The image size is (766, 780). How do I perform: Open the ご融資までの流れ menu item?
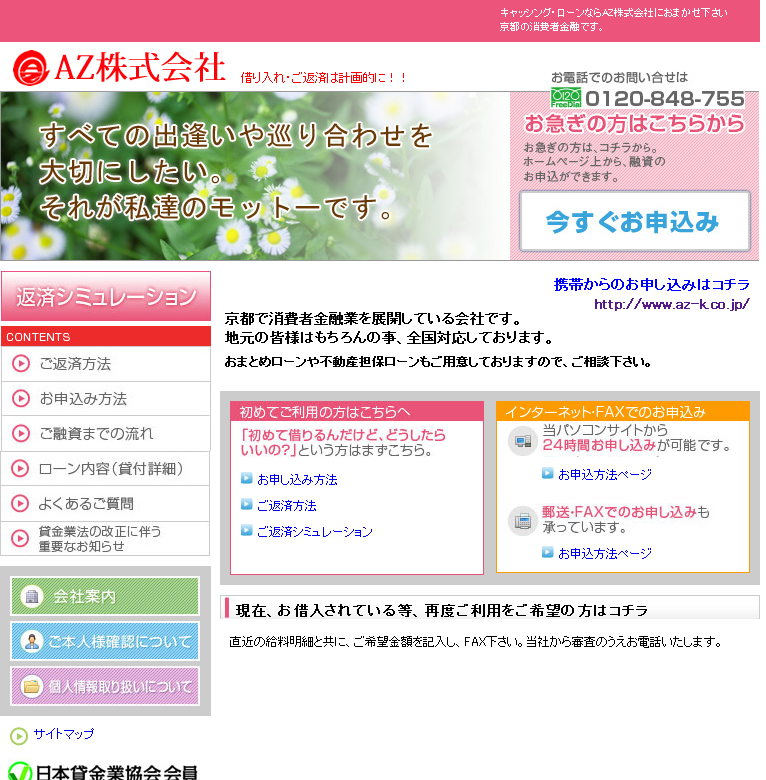coord(106,433)
